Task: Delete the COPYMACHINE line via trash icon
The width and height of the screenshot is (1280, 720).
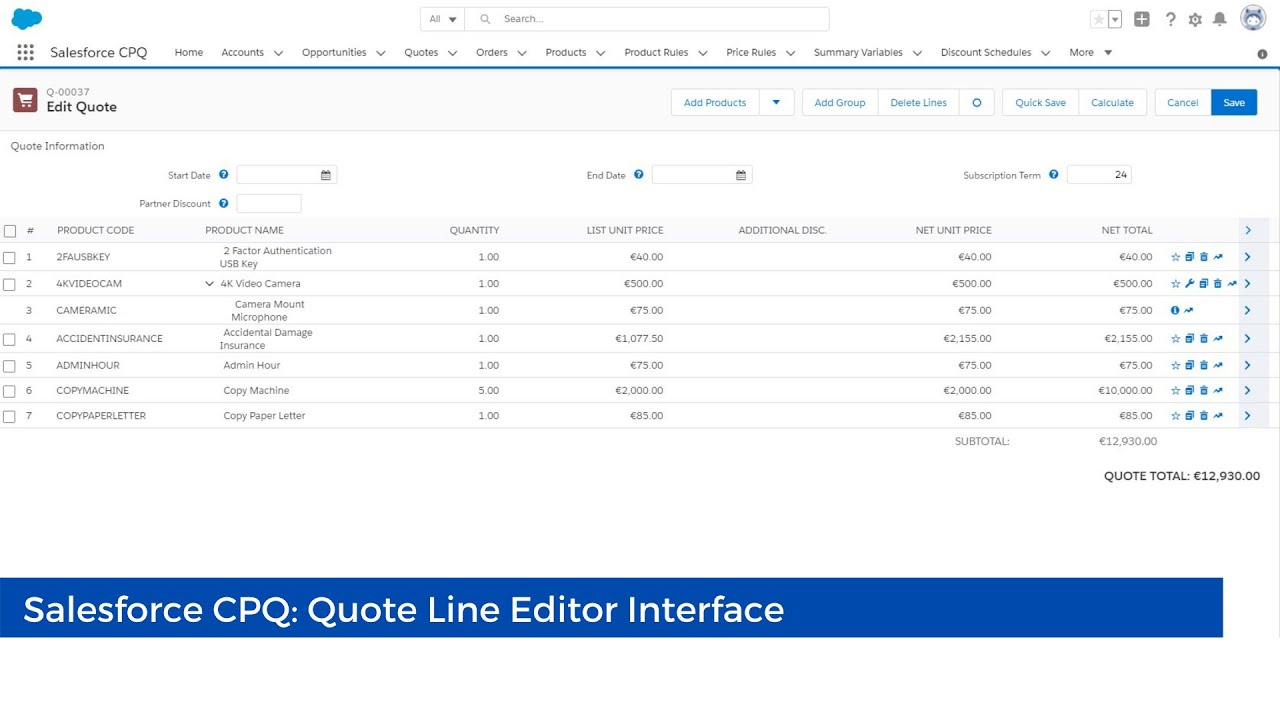Action: tap(1204, 391)
